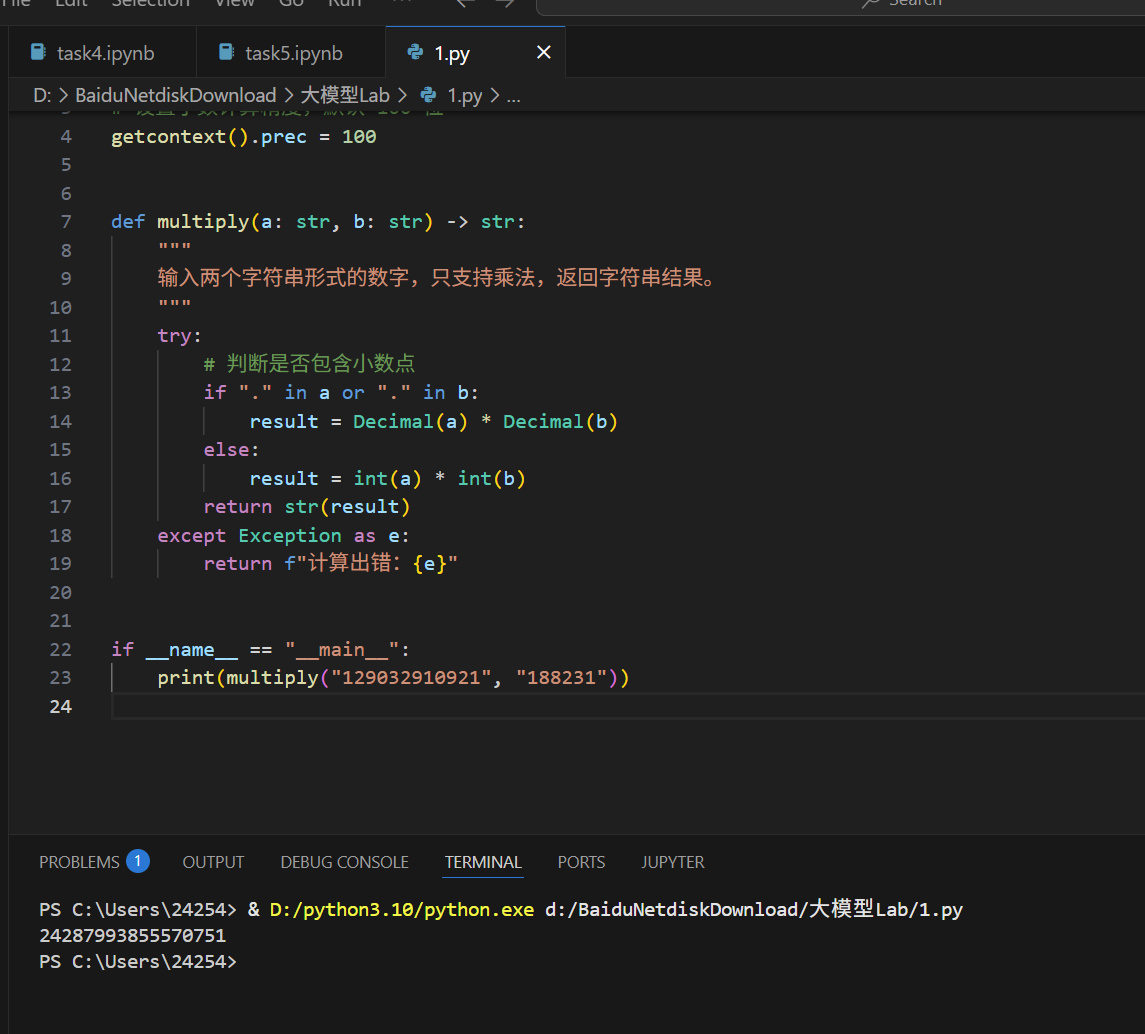The image size is (1145, 1034).
Task: Switch to the JUPYTER panel tab
Action: click(672, 861)
